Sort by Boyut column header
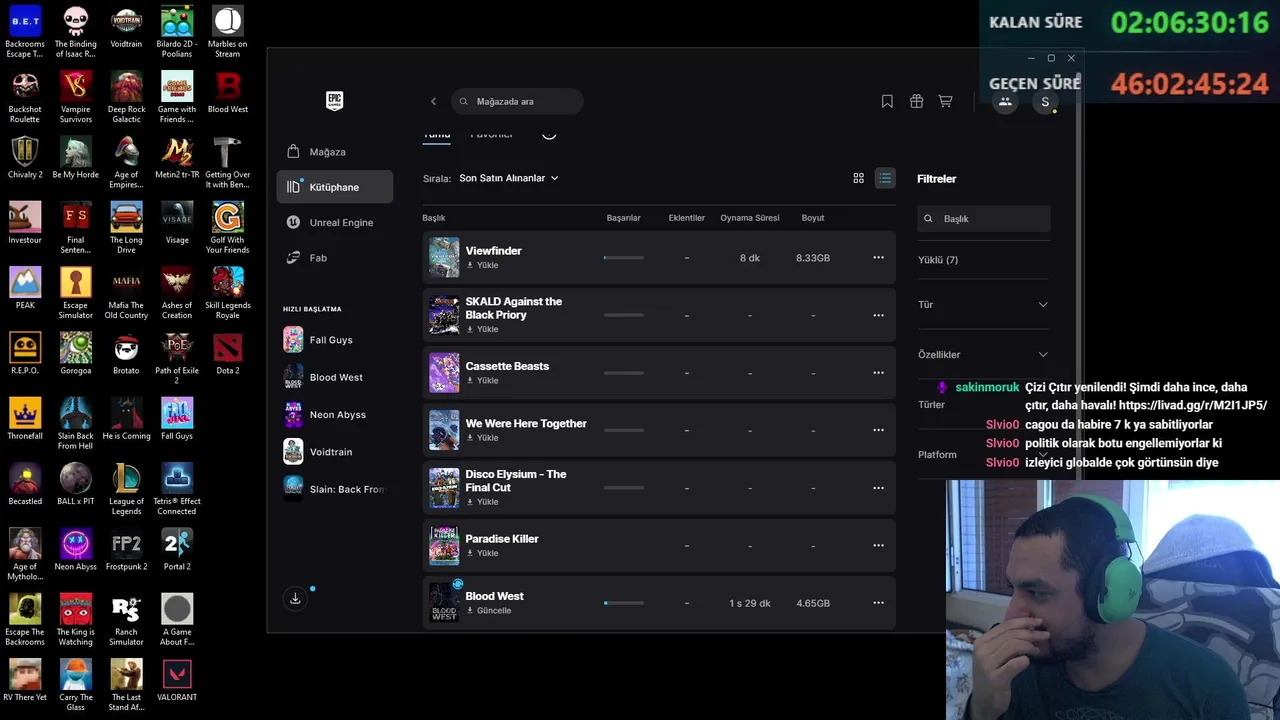Screen dimensions: 1280x720 [813, 218]
